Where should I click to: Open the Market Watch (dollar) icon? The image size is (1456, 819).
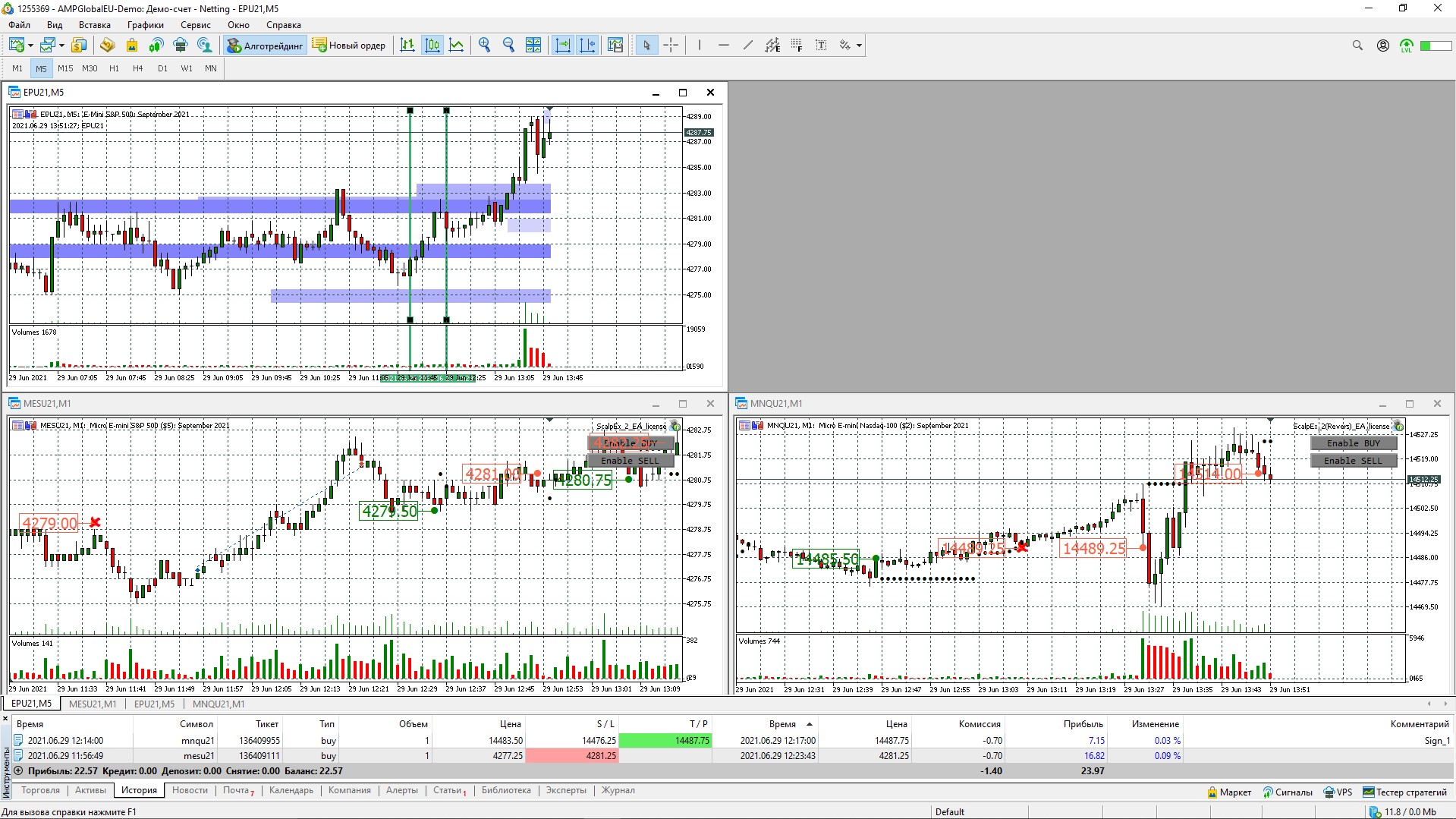79,46
